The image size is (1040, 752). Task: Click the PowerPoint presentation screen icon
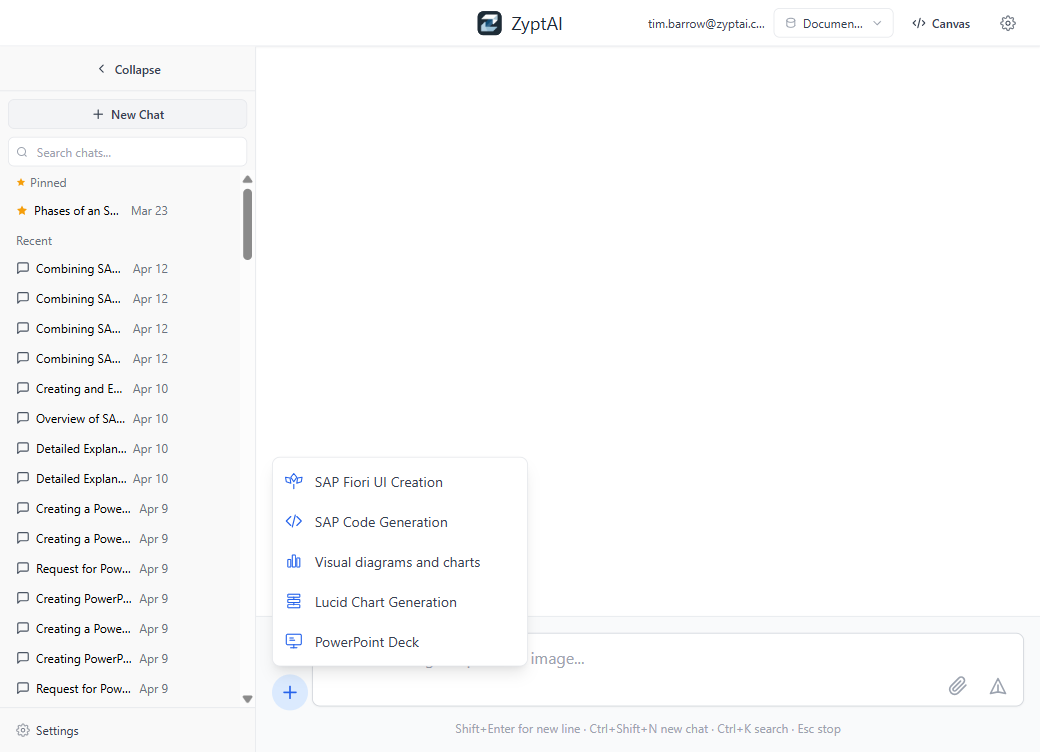(x=294, y=641)
